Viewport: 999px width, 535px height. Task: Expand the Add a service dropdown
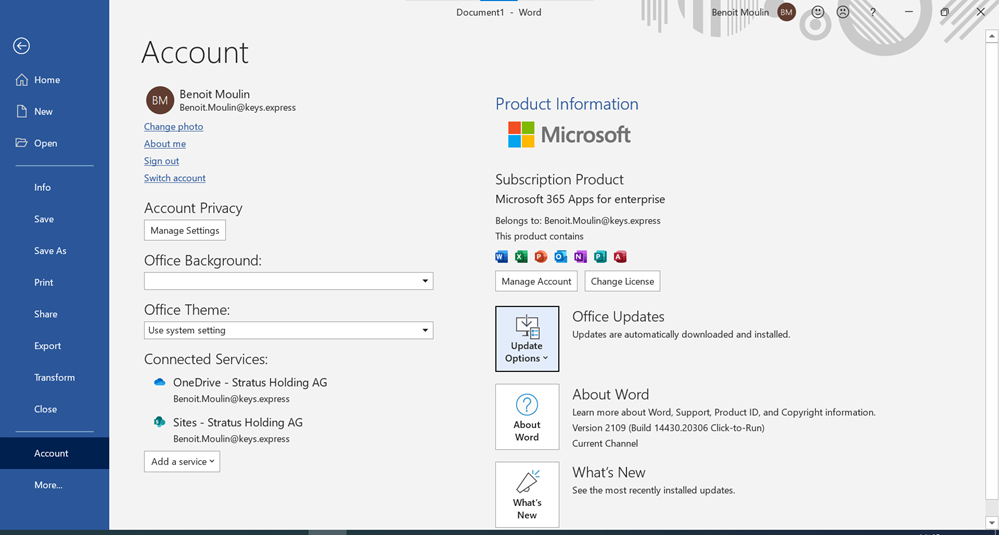tap(182, 461)
